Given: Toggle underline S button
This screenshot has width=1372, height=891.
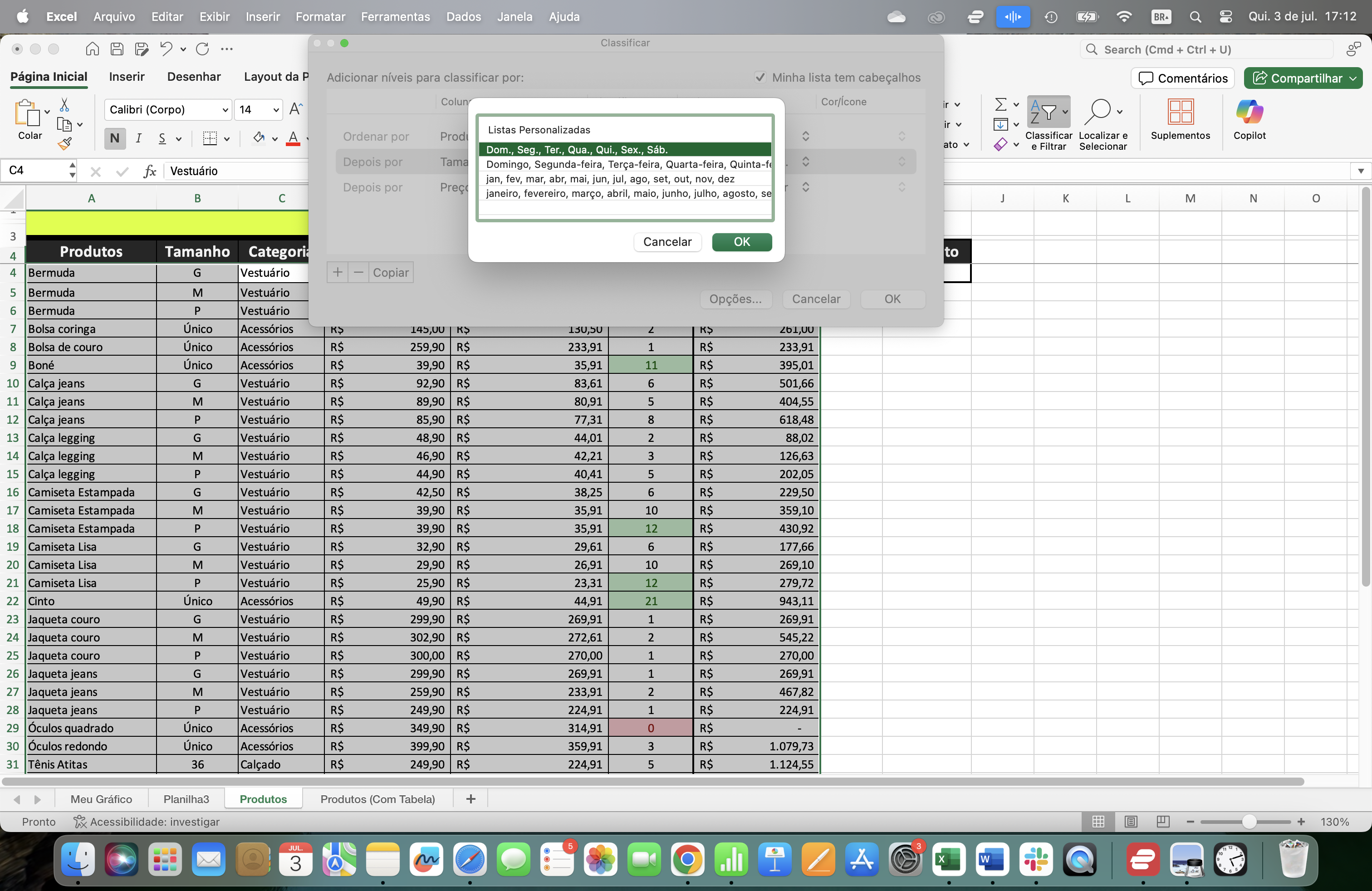Looking at the screenshot, I should click(162, 138).
